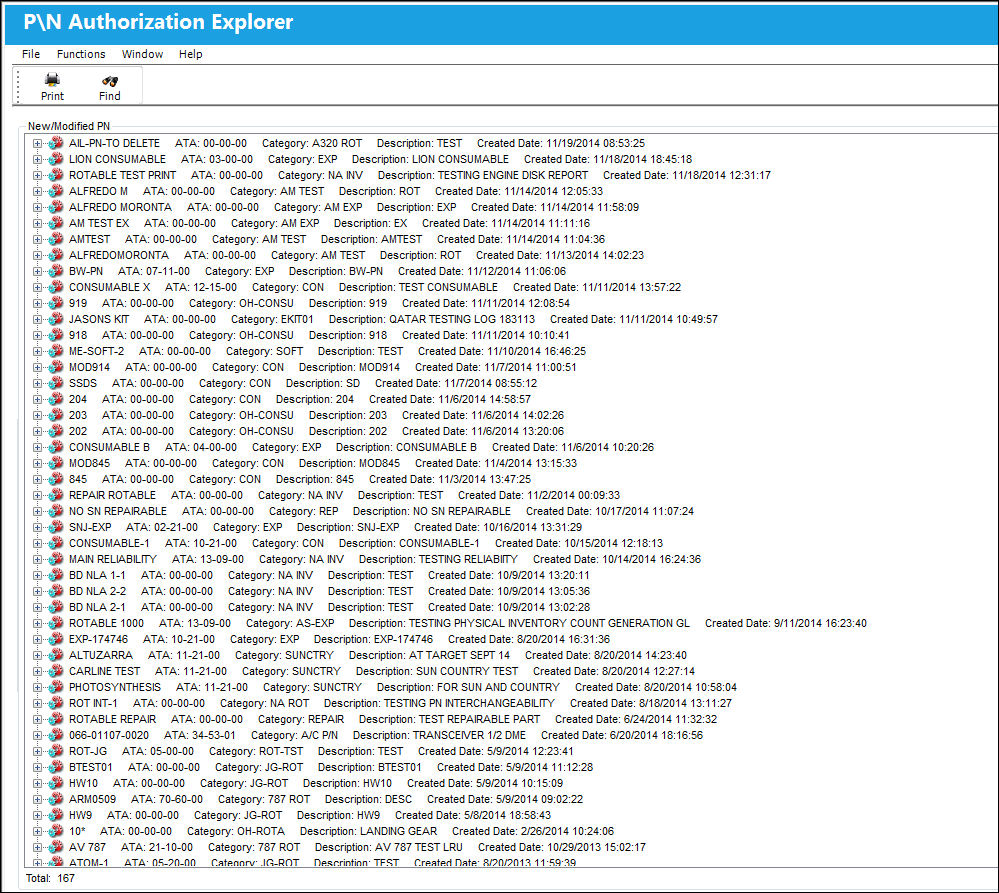Select the ROT INT-1 part row
Viewport: 999px width, 893px height.
click(x=400, y=703)
